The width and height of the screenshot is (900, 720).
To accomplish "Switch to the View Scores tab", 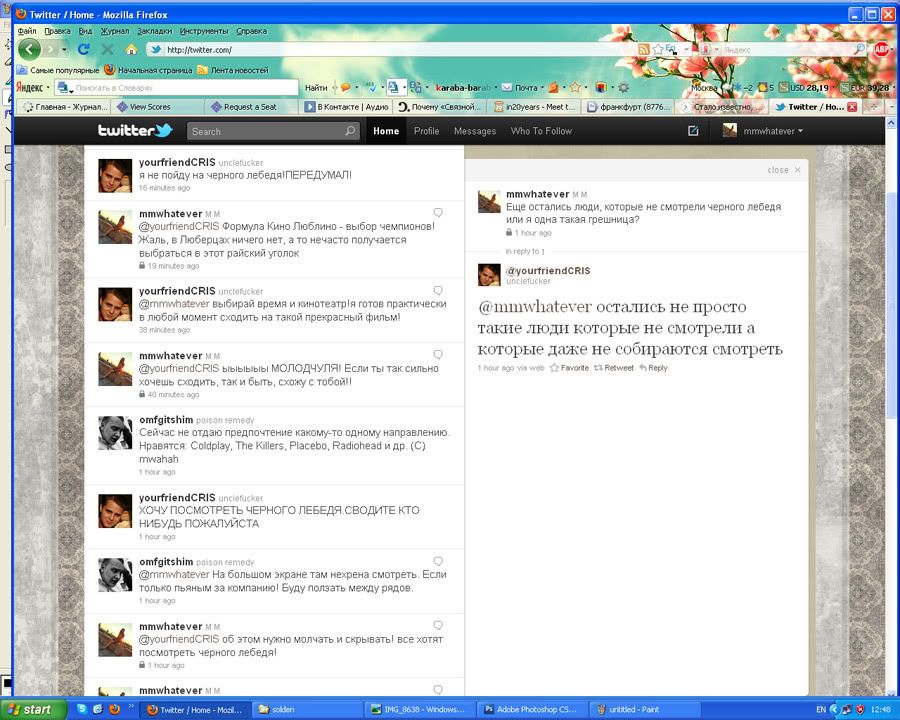I will coord(158,107).
